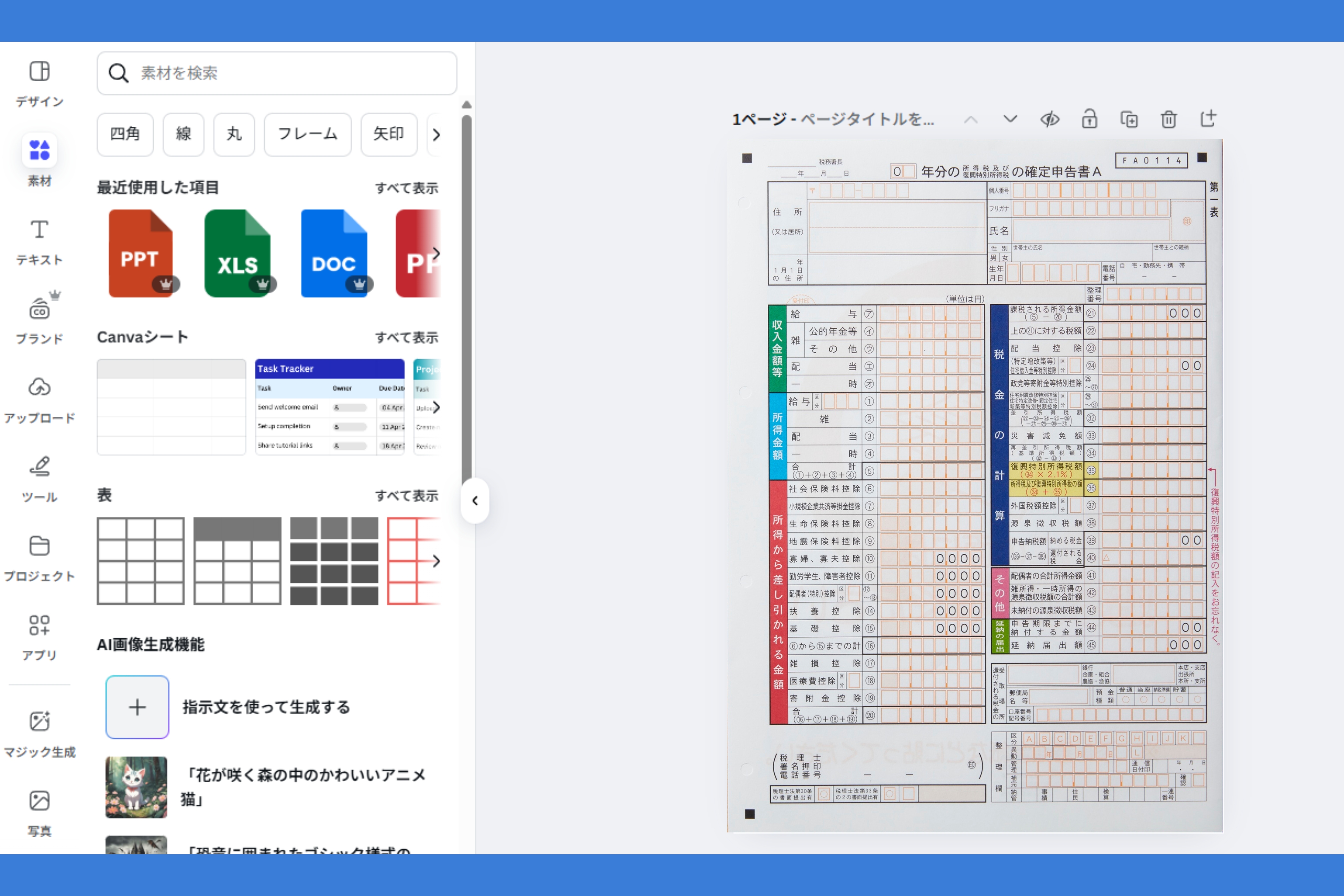Click the AI画像生成機能 heading
Screen dimensions: 1344x896
(x=151, y=645)
